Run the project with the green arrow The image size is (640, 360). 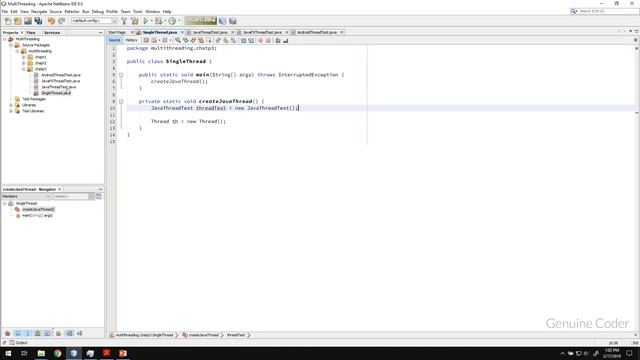coord(146,21)
